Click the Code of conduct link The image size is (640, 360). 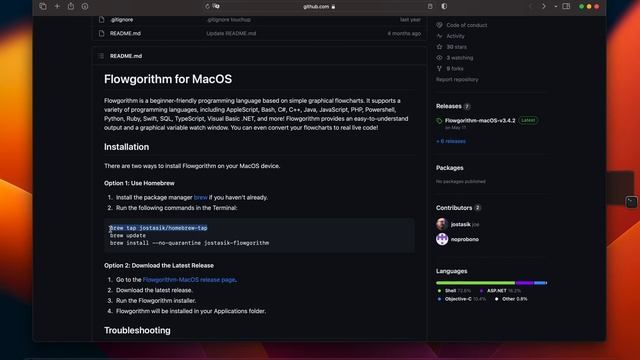point(467,25)
